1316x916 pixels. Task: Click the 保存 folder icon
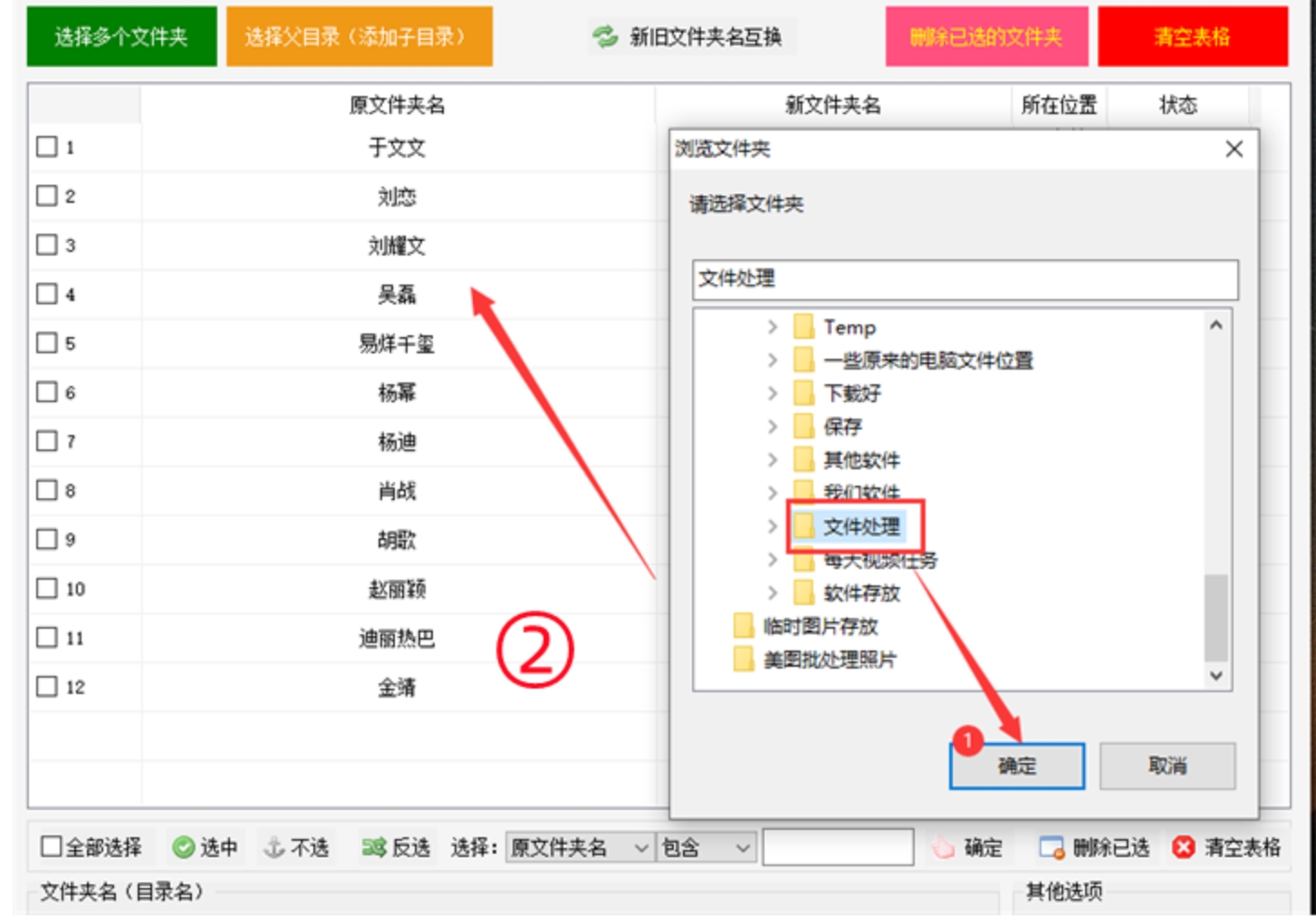(x=803, y=426)
